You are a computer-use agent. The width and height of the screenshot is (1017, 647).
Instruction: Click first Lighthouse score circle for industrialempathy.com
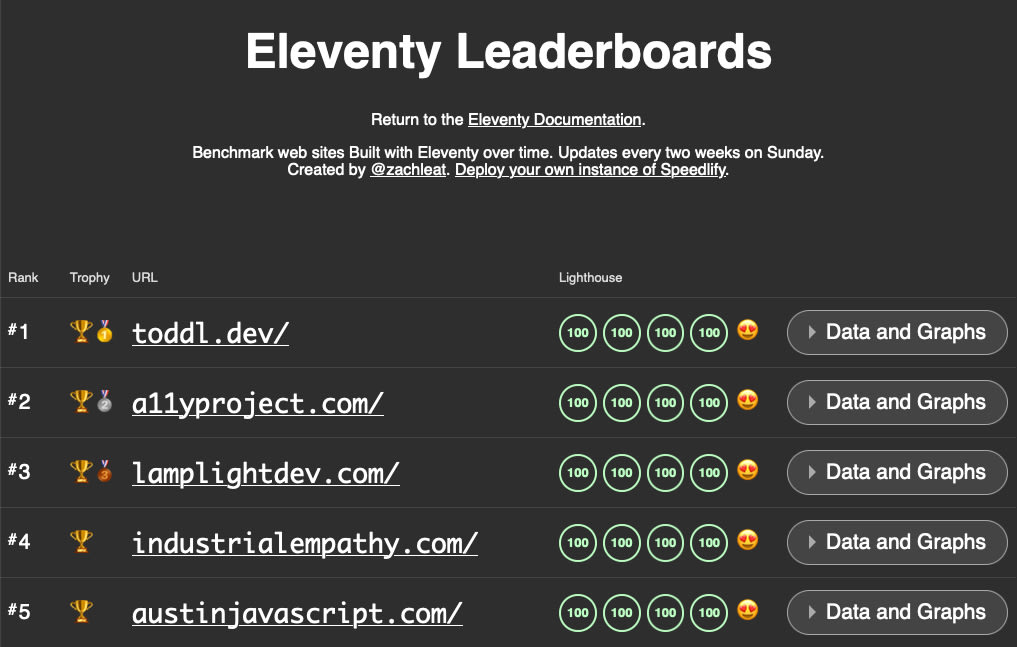(578, 543)
